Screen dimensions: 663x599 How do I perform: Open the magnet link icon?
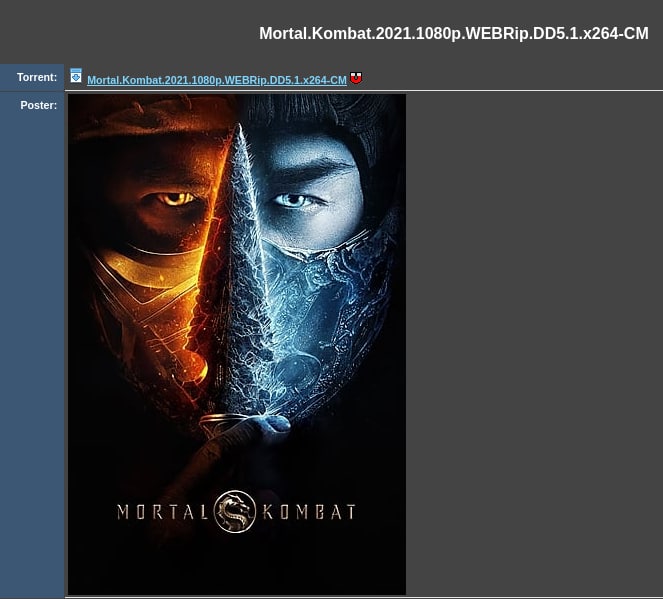pos(356,78)
